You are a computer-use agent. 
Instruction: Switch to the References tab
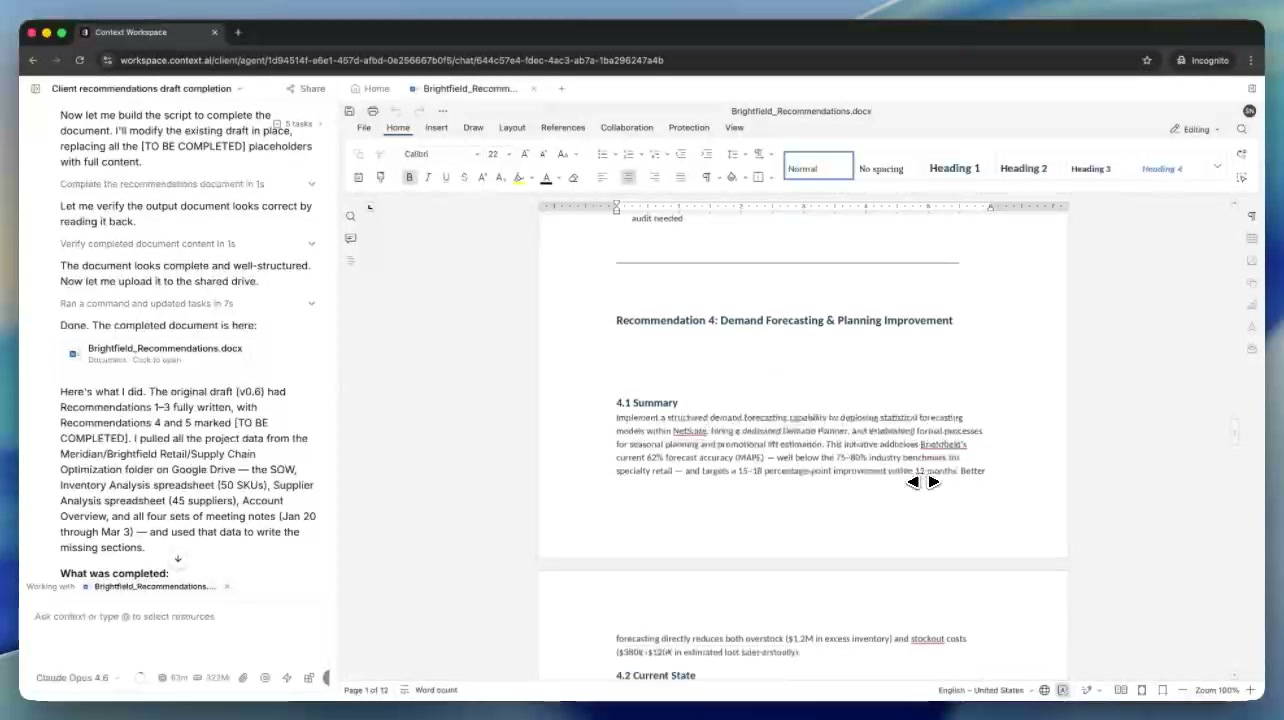(x=563, y=128)
